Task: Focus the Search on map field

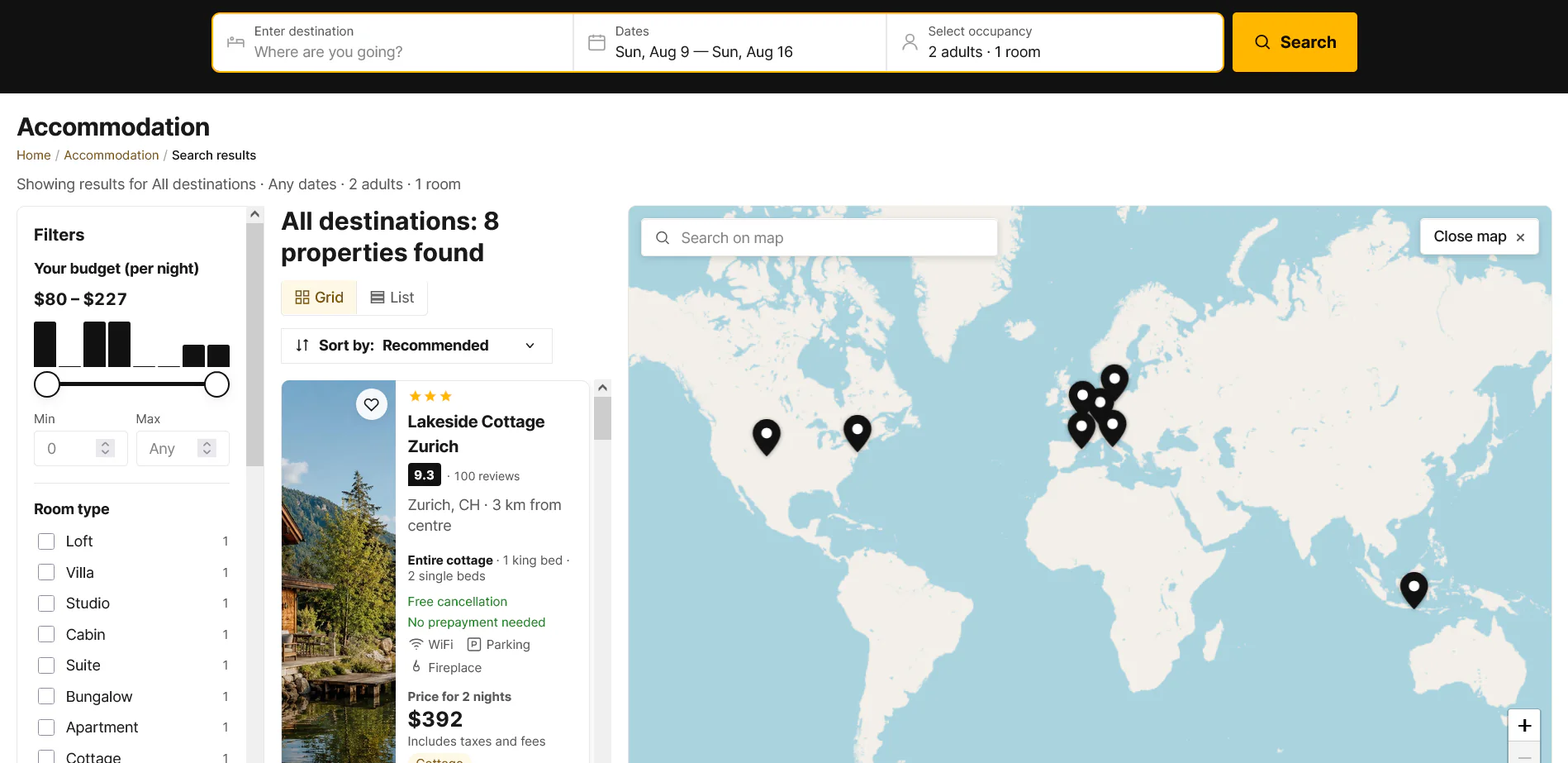Action: pyautogui.click(x=820, y=238)
